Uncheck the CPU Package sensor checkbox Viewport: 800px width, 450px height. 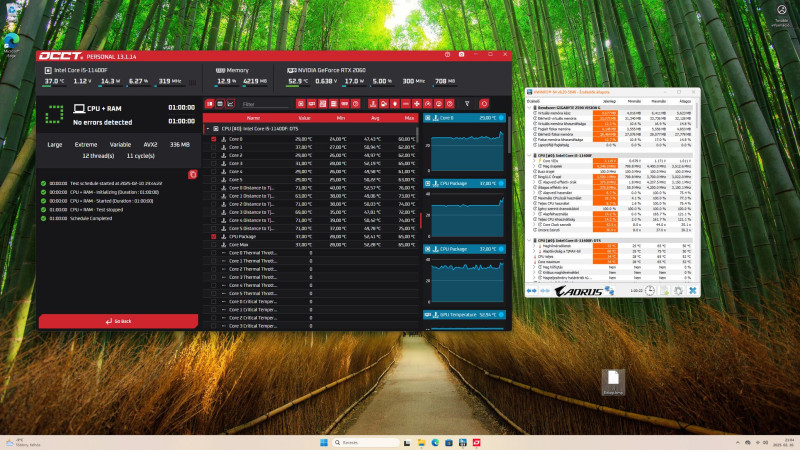point(213,237)
